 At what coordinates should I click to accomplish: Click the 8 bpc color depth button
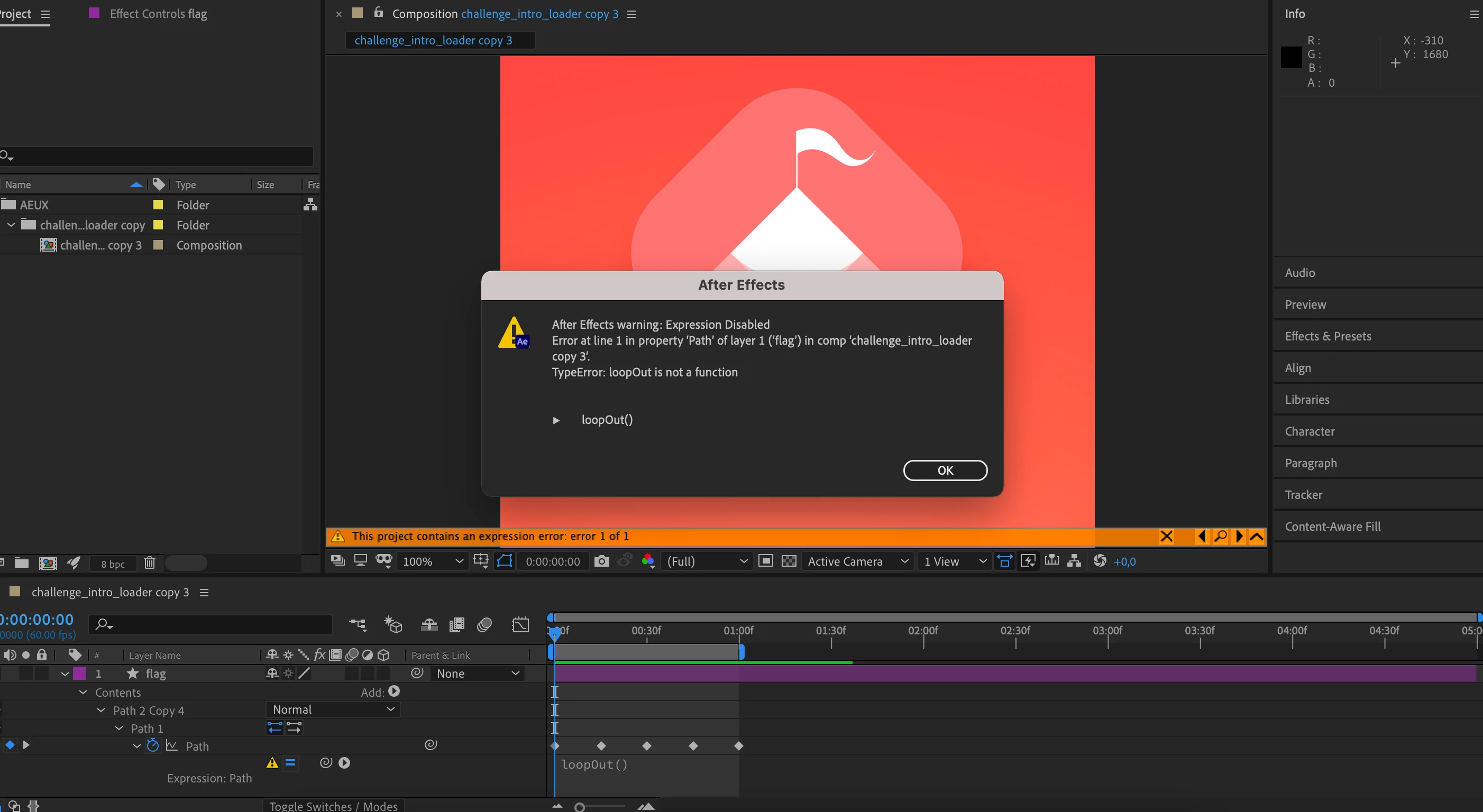(x=113, y=564)
